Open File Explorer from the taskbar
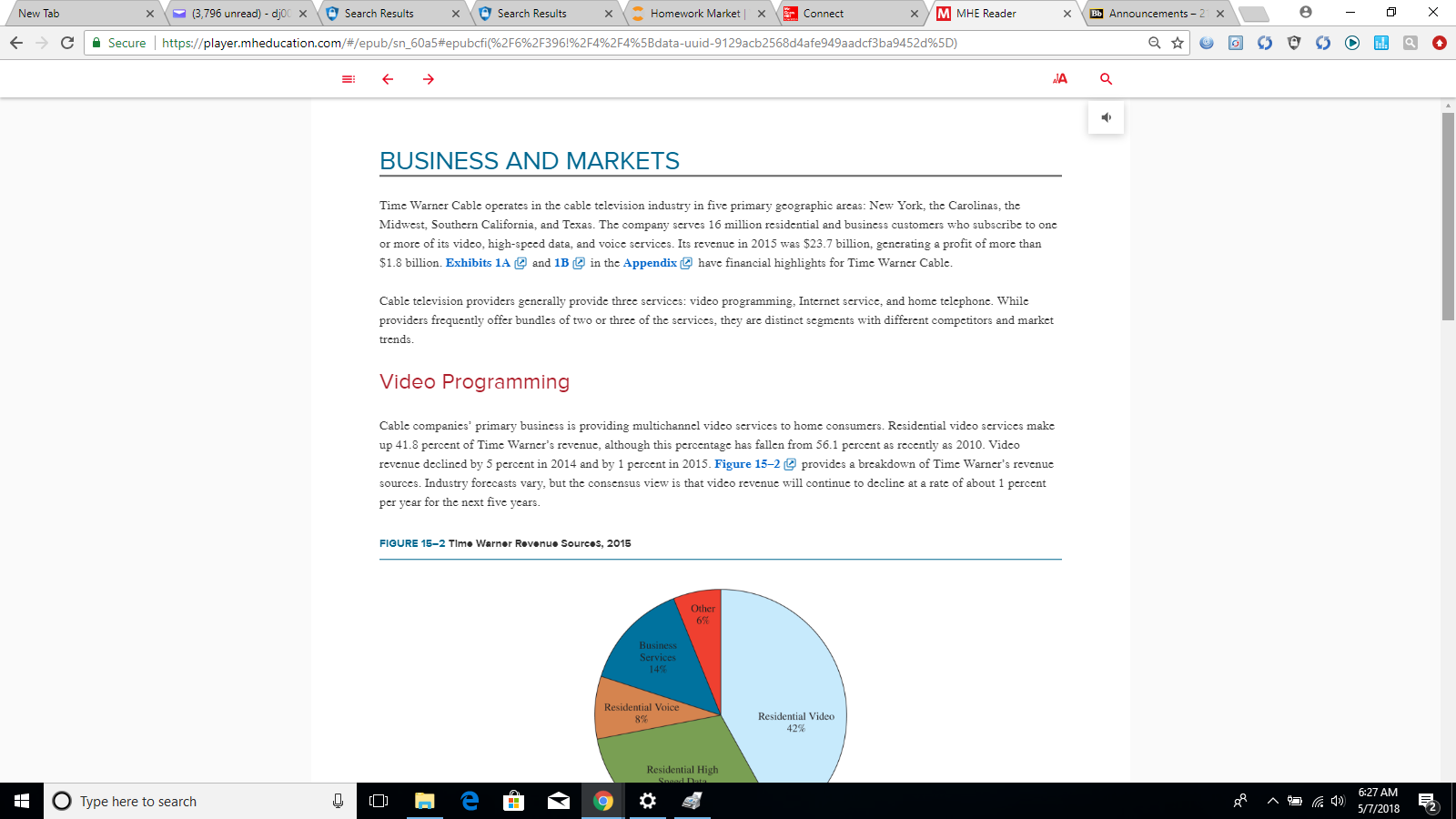 pos(424,801)
